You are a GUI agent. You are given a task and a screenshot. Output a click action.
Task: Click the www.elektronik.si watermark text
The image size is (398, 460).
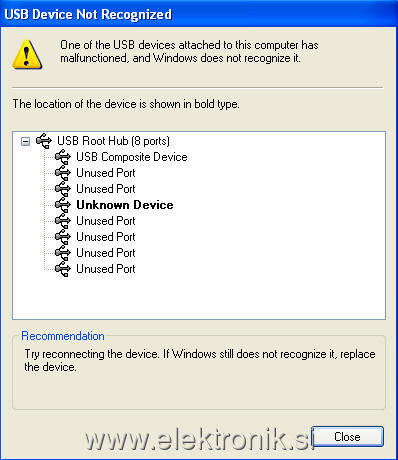[x=198, y=439]
